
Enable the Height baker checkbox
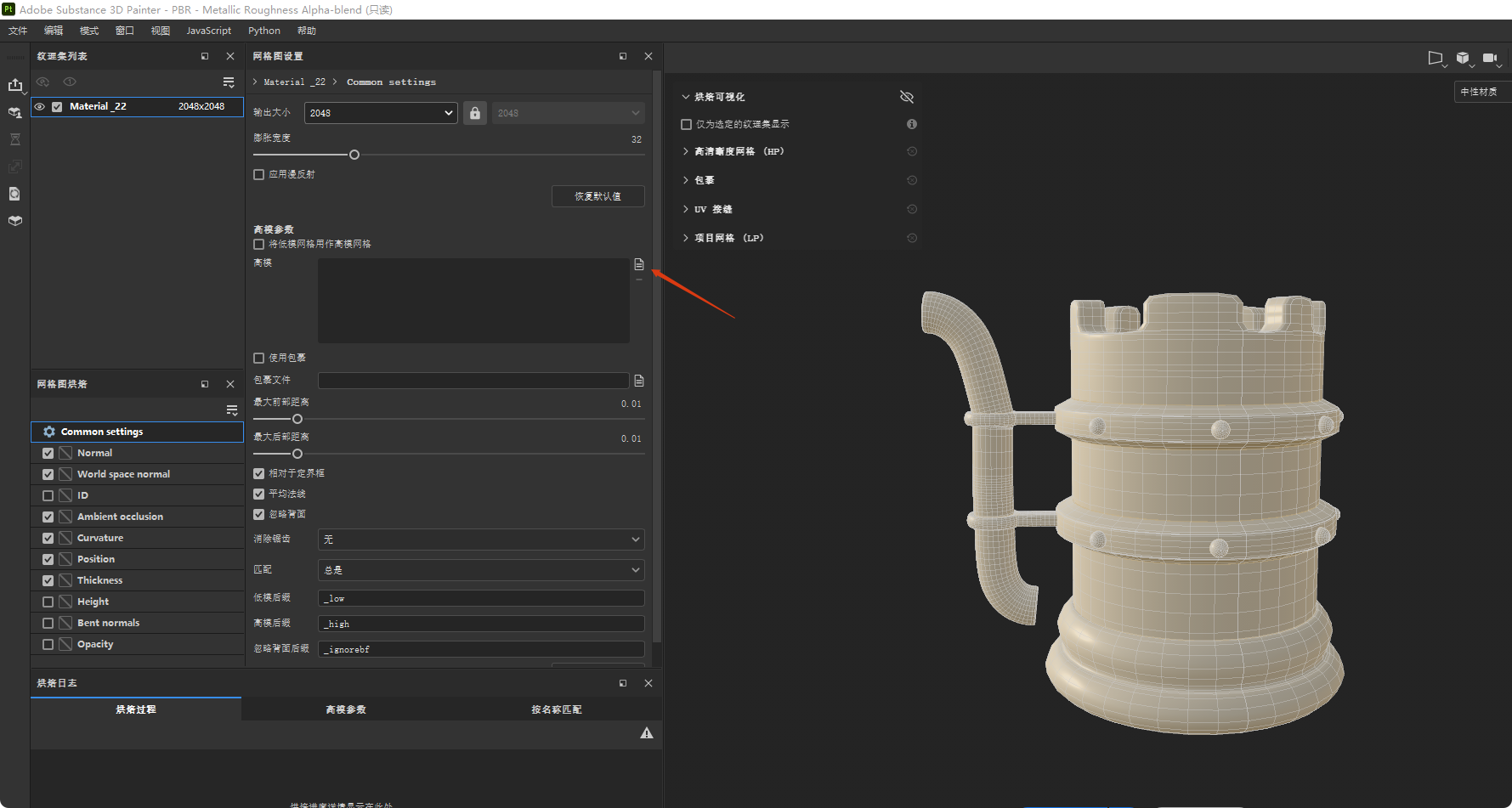(x=48, y=602)
